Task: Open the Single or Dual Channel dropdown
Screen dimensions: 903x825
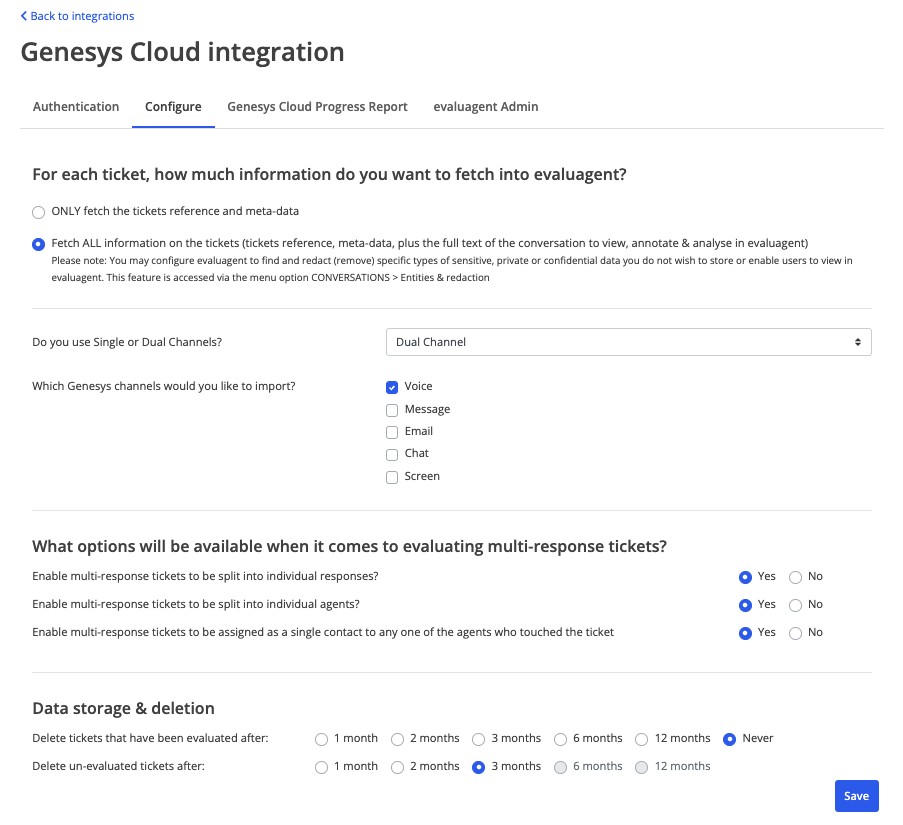Action: [628, 342]
